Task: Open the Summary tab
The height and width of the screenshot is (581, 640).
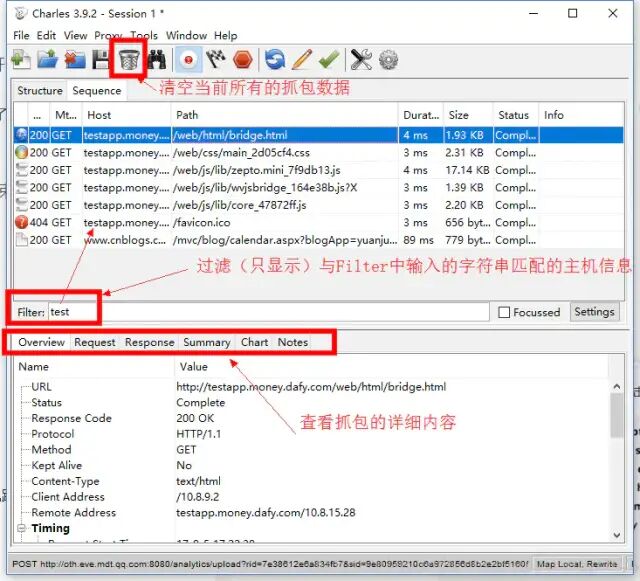Action: (207, 342)
